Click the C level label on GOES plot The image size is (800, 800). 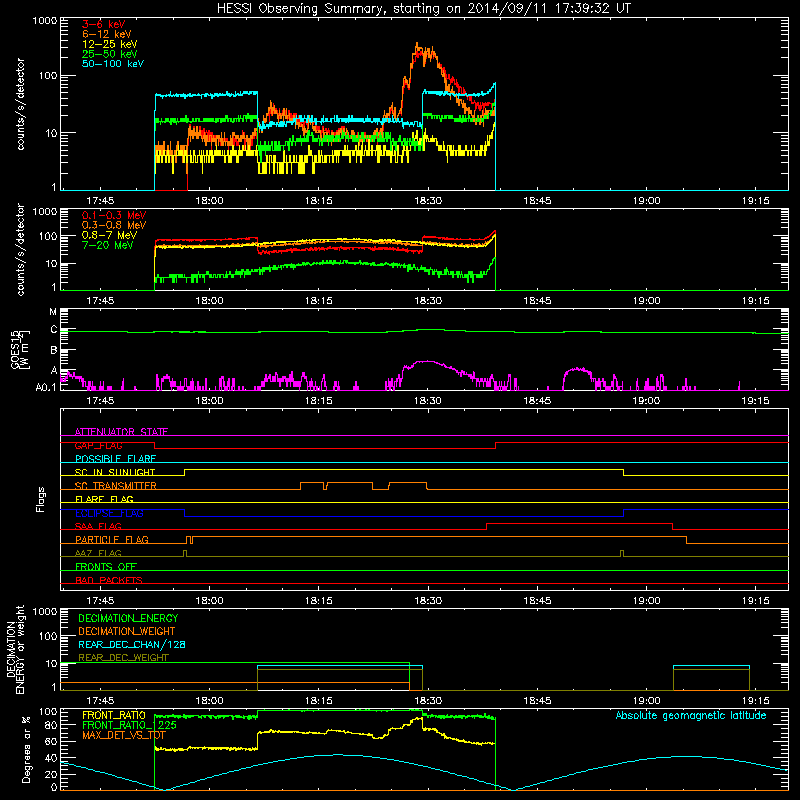click(x=54, y=330)
